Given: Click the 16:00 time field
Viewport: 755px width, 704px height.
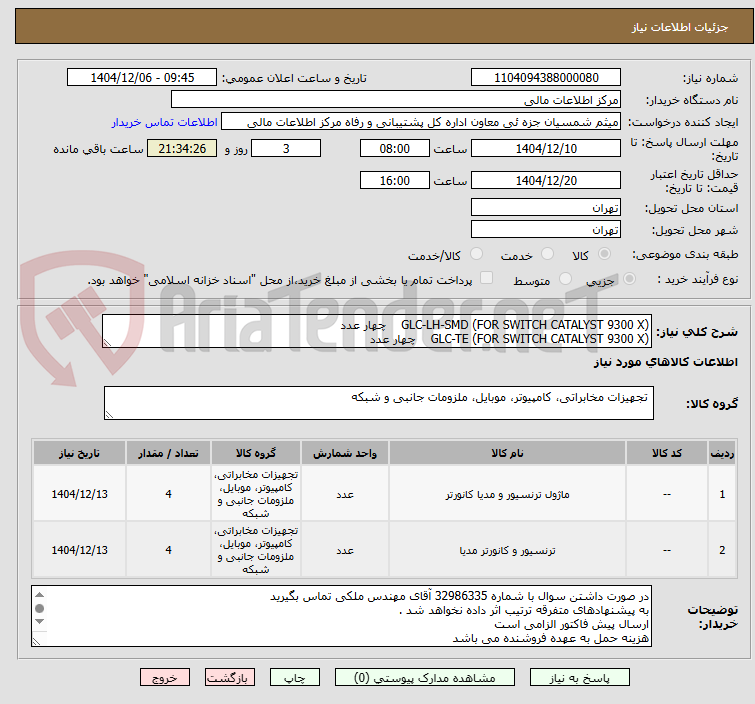Looking at the screenshot, I should [394, 181].
